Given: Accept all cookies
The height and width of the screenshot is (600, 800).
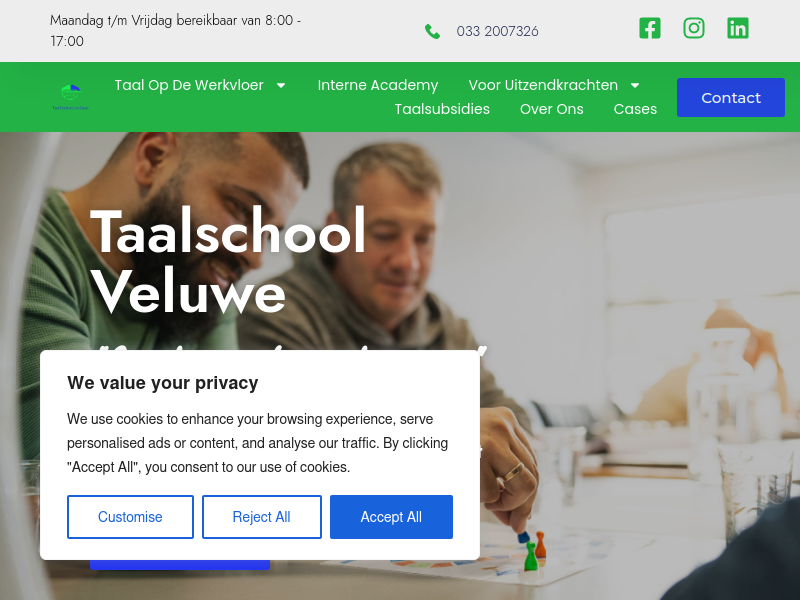Looking at the screenshot, I should pyautogui.click(x=391, y=517).
